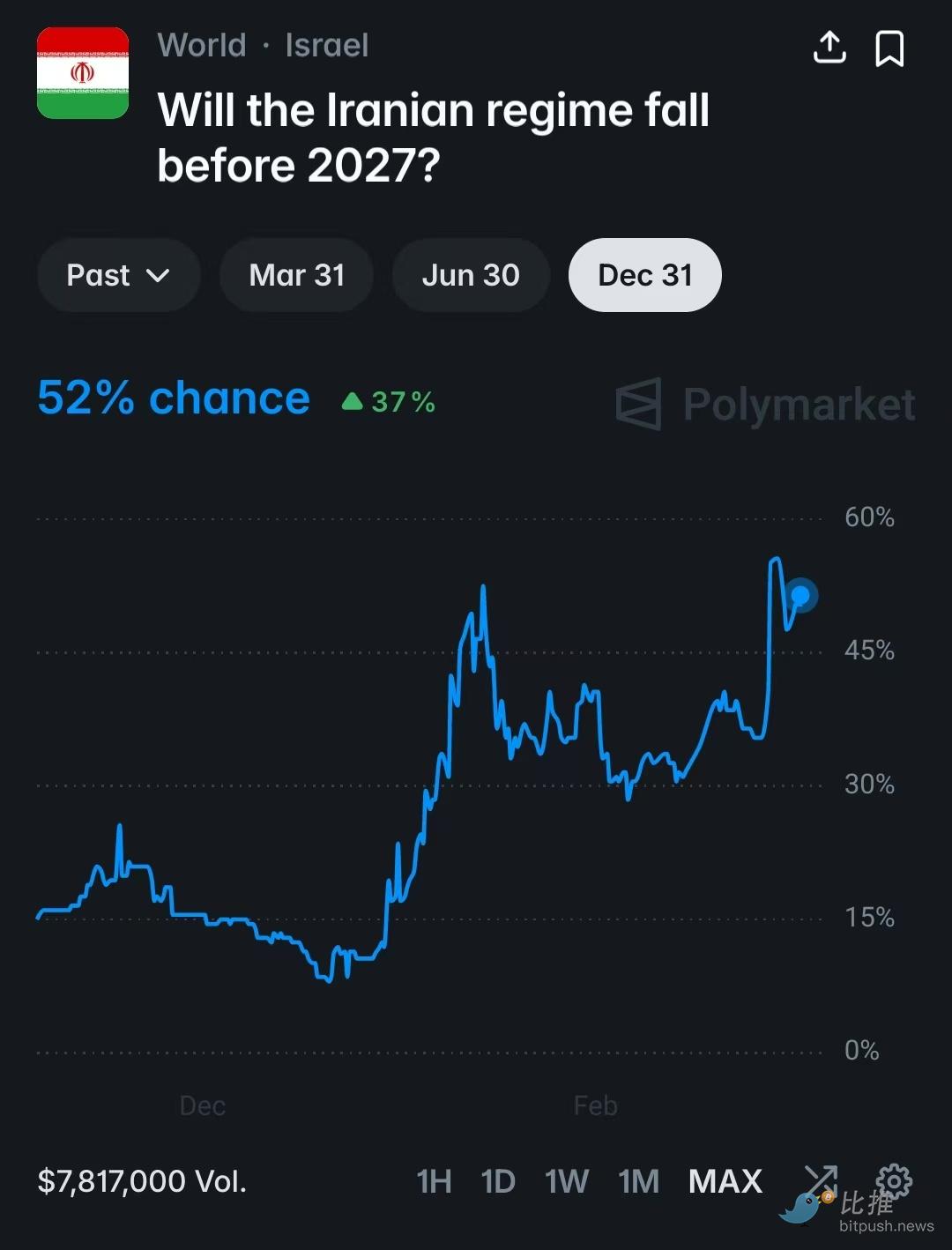Screen dimensions: 952x1250
Task: Set chart range to 1H
Action: pyautogui.click(x=434, y=1181)
